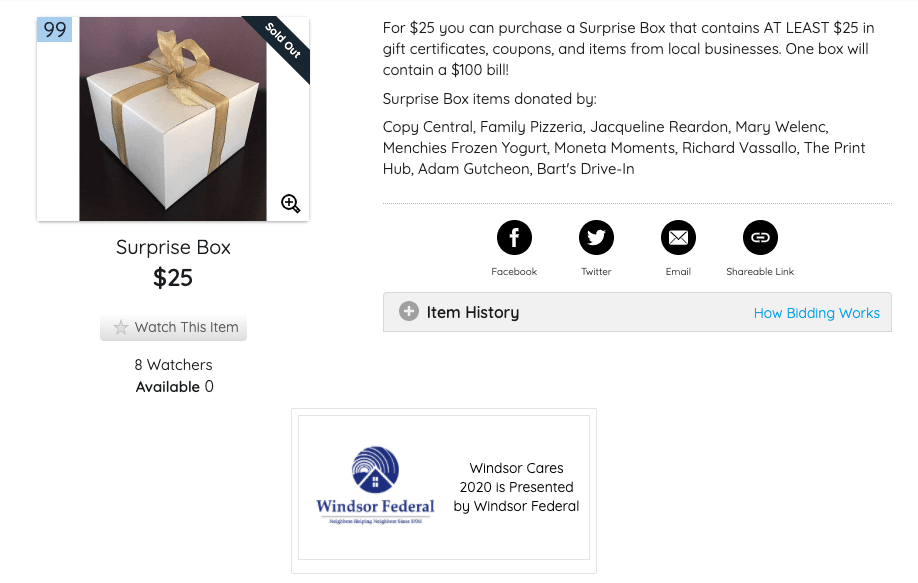Click the Windsor Federal logo

tap(375, 486)
